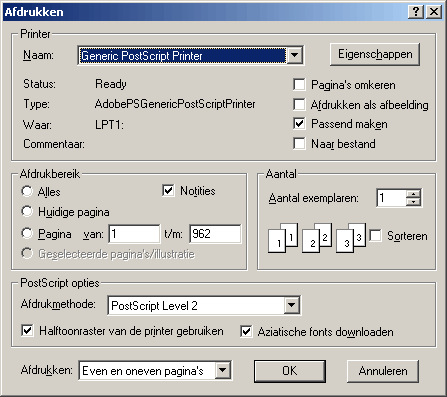447x397 pixels.
Task: Uncheck the Notities checkbox
Action: click(x=168, y=191)
